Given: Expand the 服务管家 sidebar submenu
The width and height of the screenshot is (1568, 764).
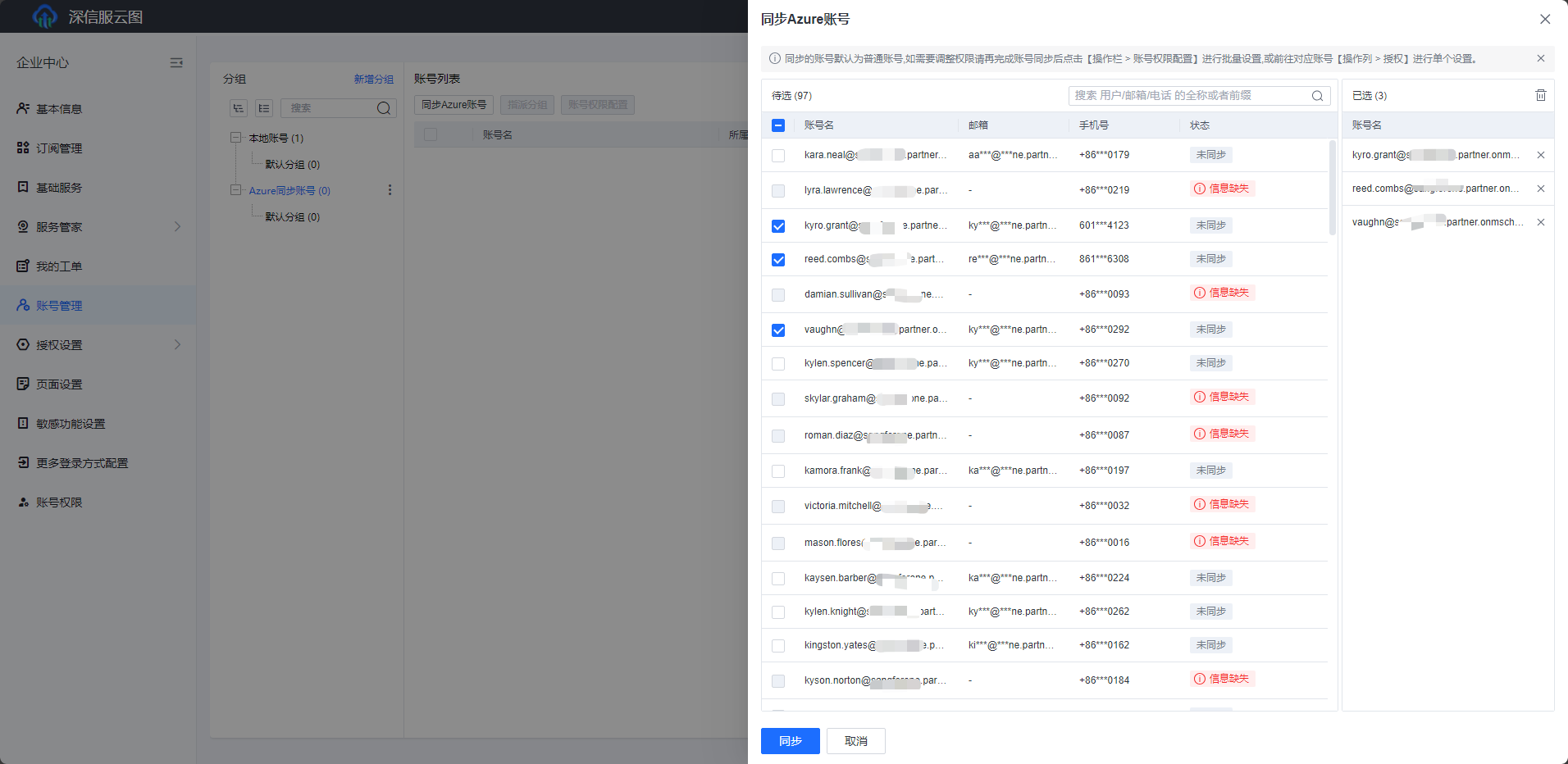Looking at the screenshot, I should tap(177, 227).
